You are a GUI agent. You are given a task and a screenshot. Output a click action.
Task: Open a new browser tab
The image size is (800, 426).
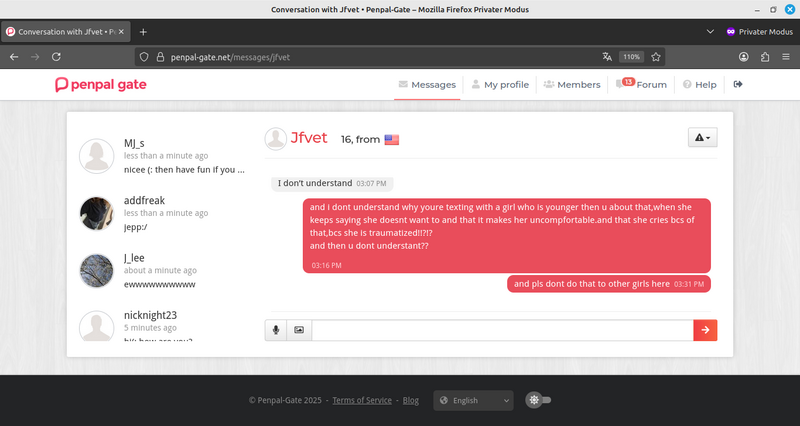[143, 31]
